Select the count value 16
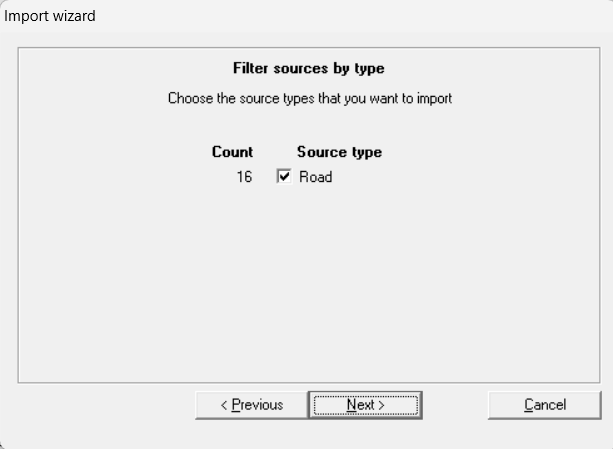 (x=244, y=177)
